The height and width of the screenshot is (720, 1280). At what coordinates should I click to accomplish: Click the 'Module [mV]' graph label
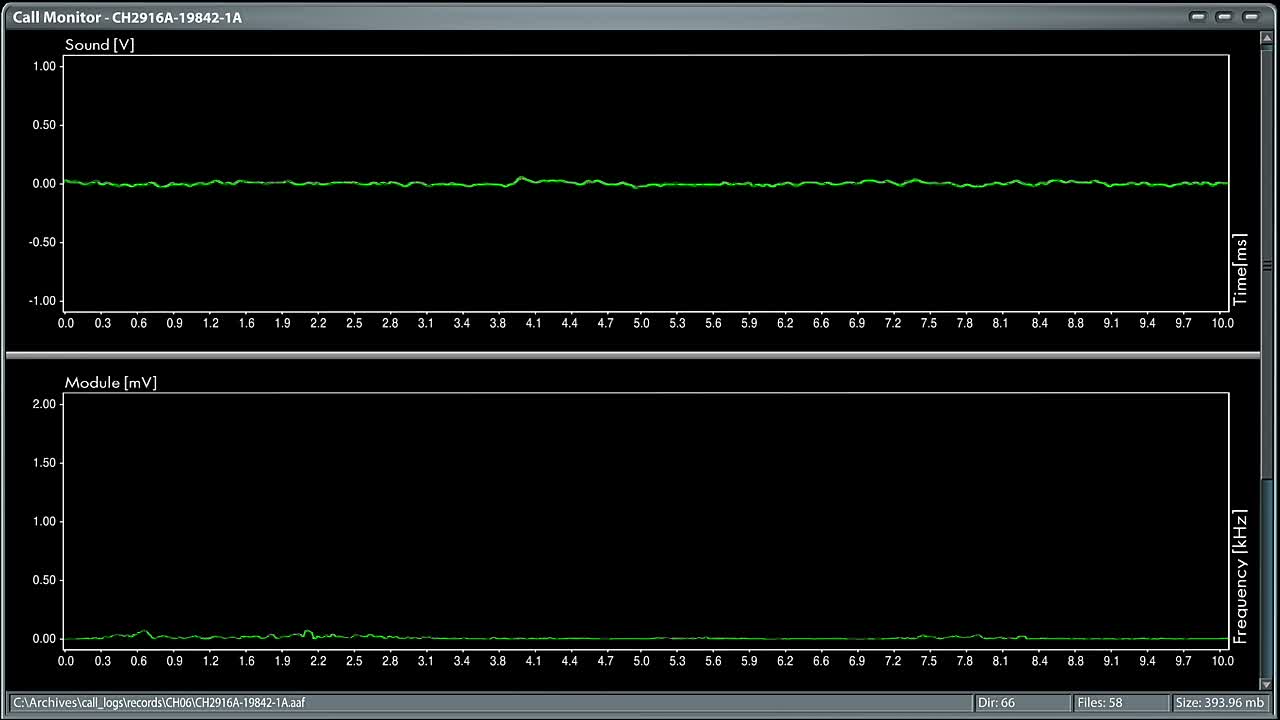[x=111, y=383]
